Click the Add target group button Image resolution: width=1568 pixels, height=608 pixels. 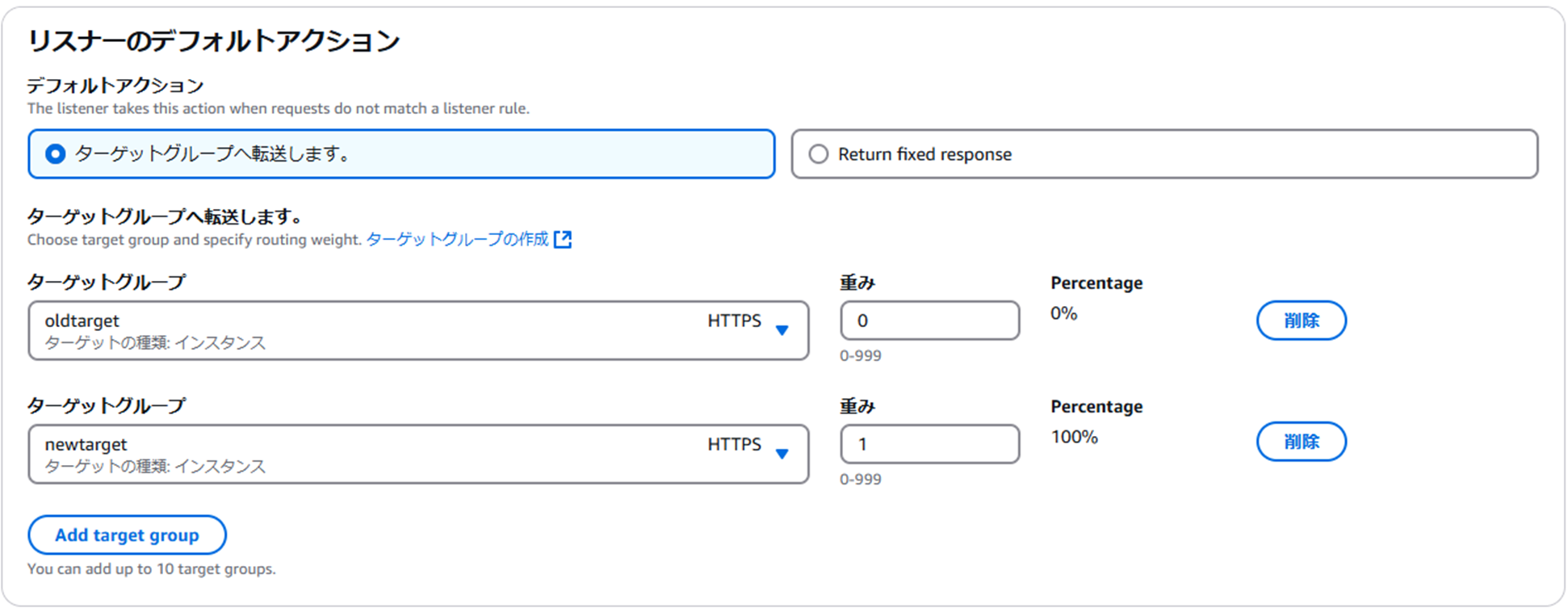click(127, 535)
